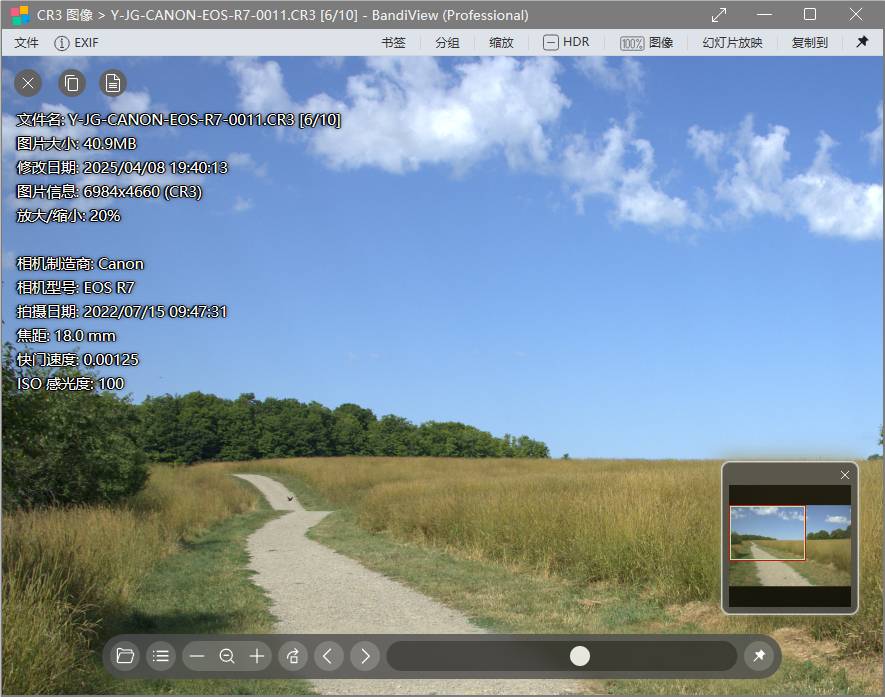
Task: Open the 复制到 copy-to menu
Action: point(809,43)
